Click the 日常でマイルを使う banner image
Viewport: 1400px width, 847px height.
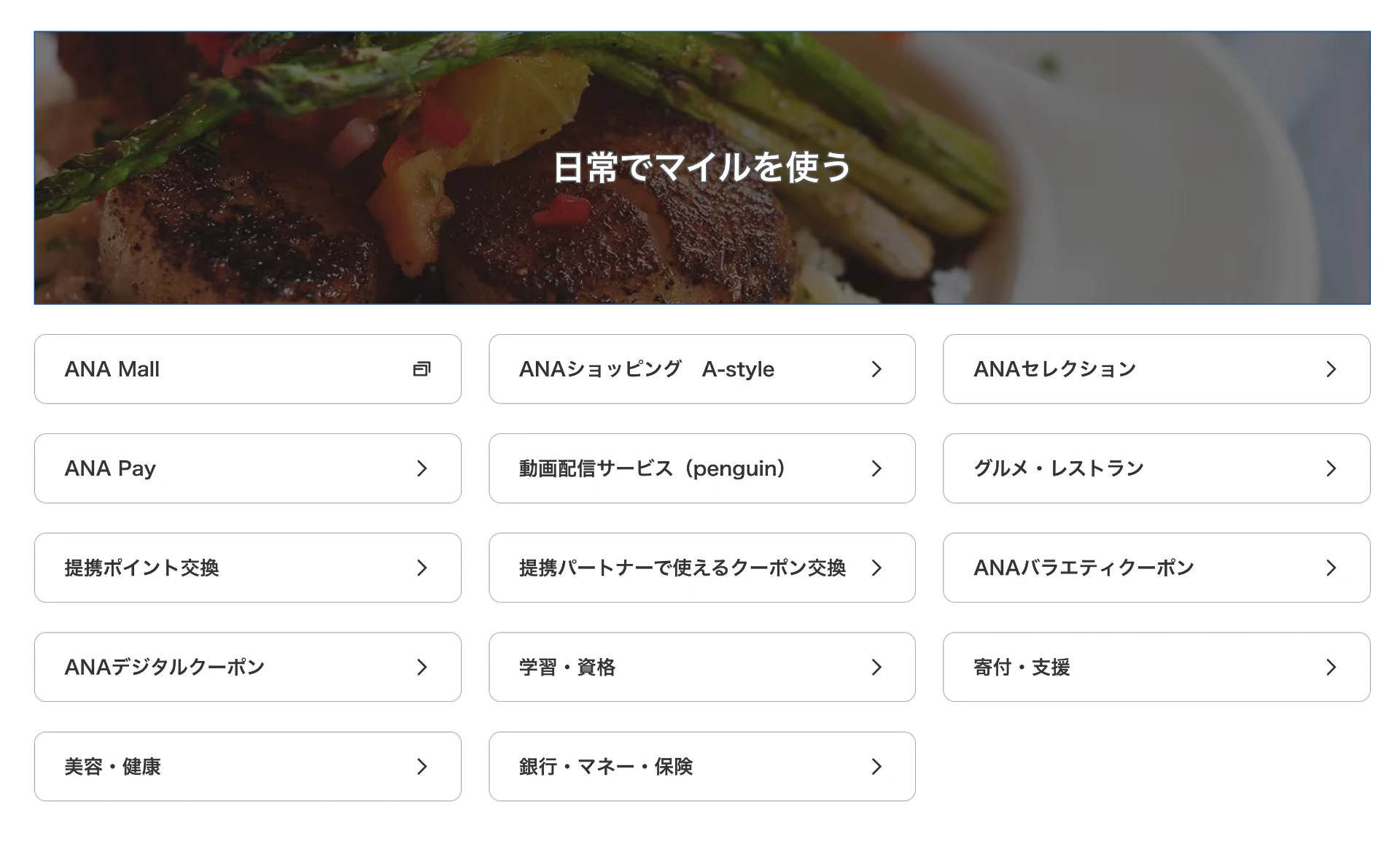tap(701, 167)
